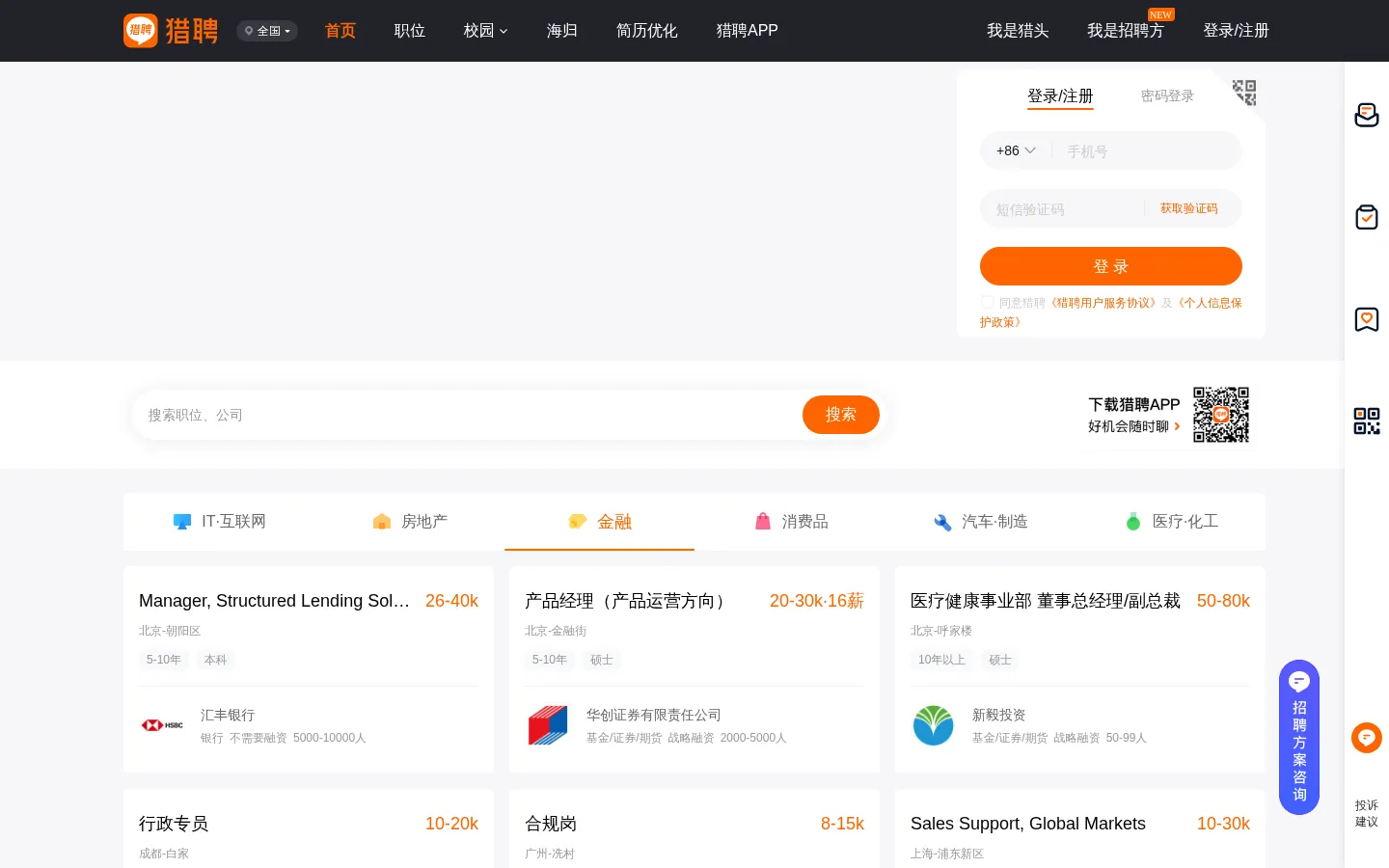Click 登录/注册 in the header
This screenshot has width=1389, height=868.
[x=1236, y=31]
